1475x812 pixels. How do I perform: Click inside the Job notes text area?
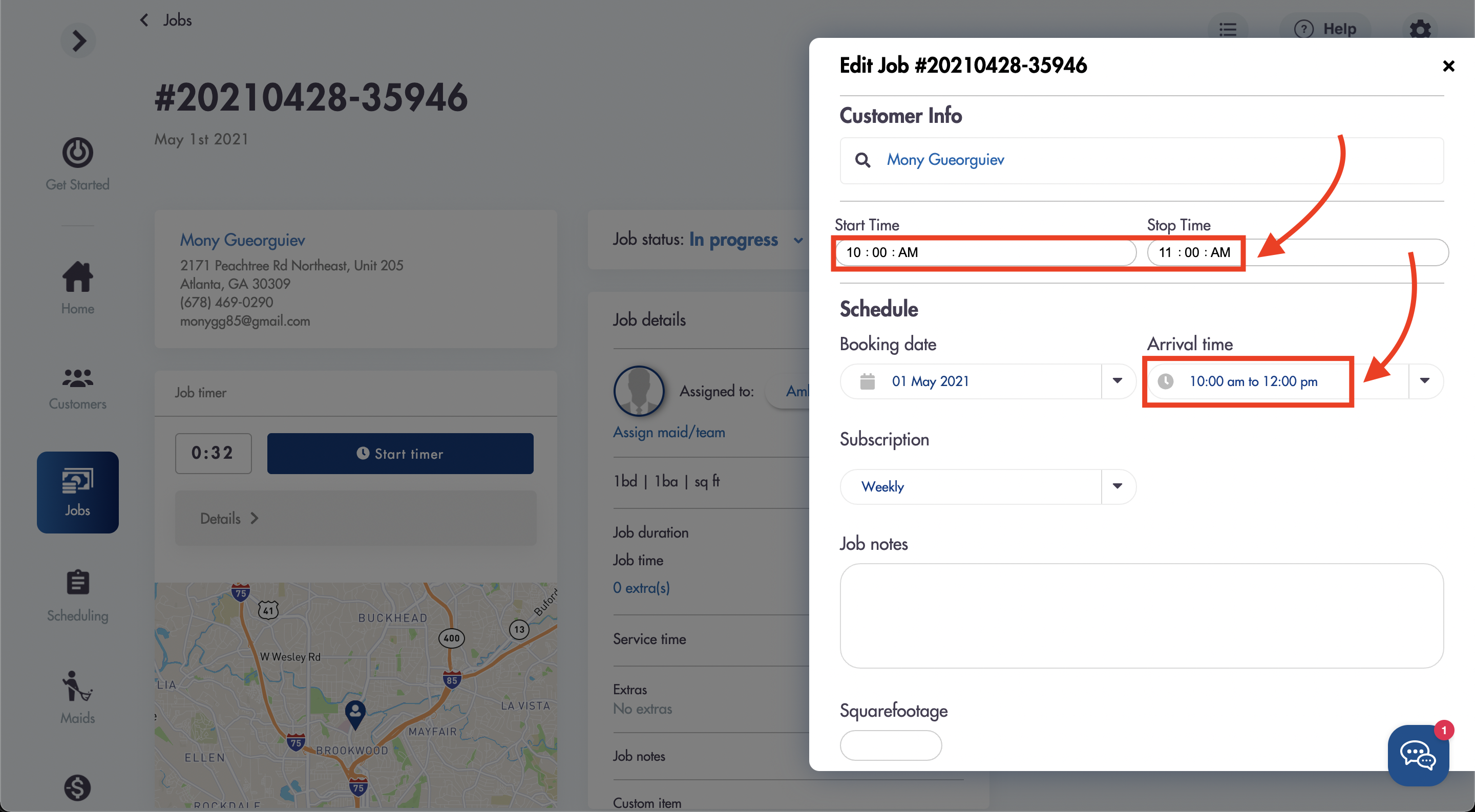[x=1141, y=616]
